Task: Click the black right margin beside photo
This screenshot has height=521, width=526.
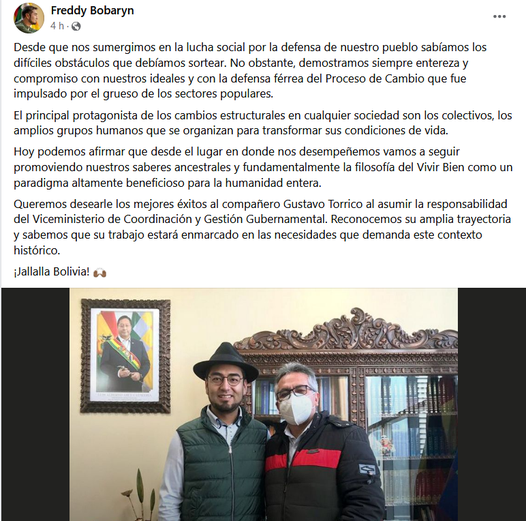Action: pos(492,404)
